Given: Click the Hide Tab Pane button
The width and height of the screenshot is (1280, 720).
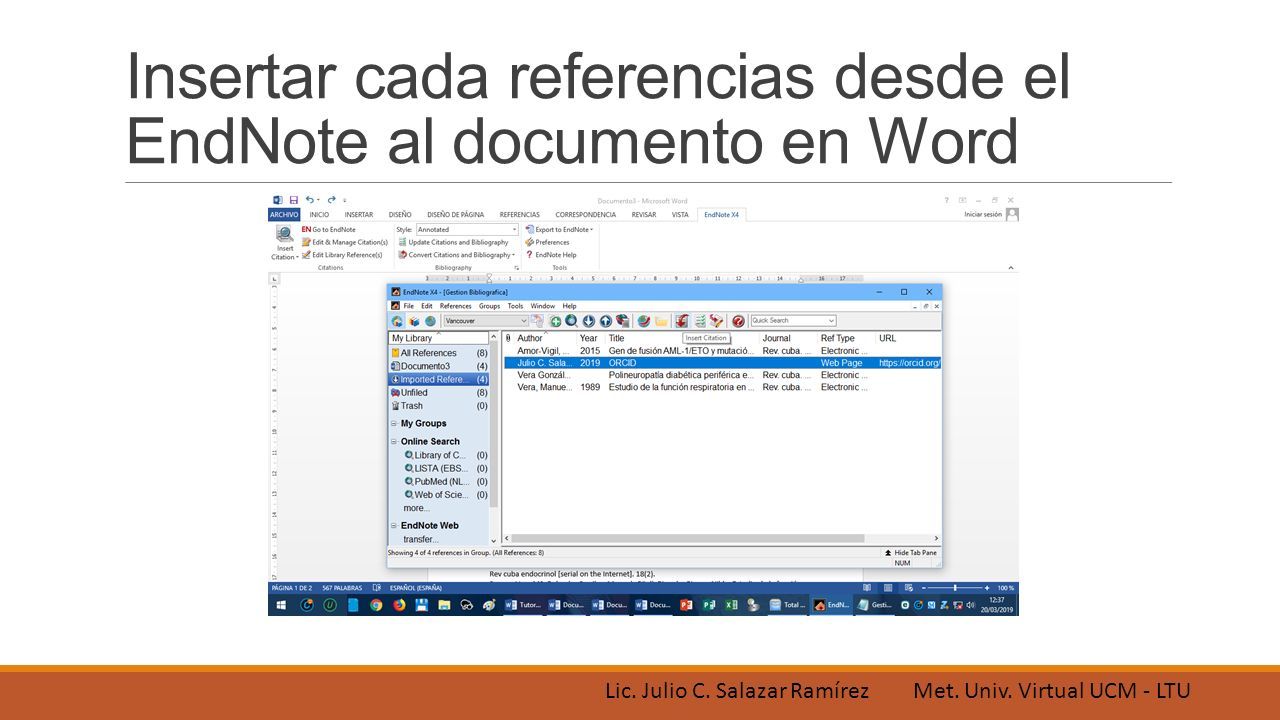Looking at the screenshot, I should pos(910,552).
